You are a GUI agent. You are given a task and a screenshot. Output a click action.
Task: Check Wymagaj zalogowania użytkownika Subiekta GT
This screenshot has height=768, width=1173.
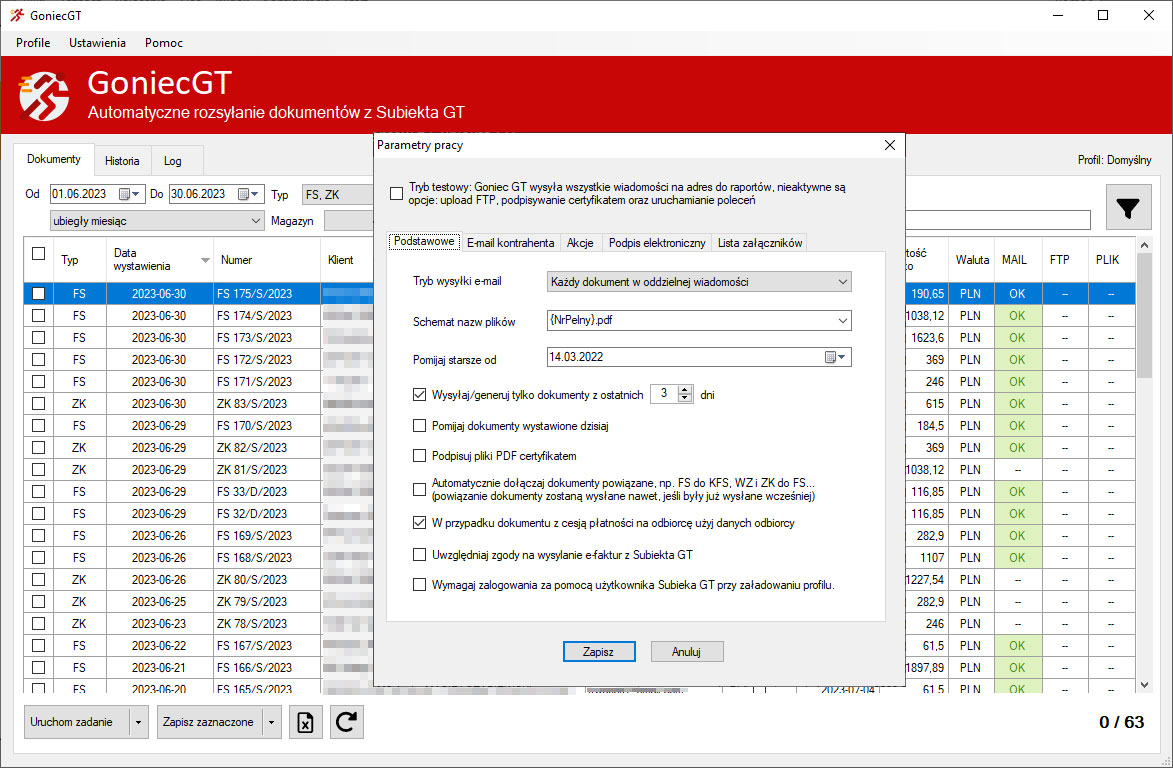420,585
